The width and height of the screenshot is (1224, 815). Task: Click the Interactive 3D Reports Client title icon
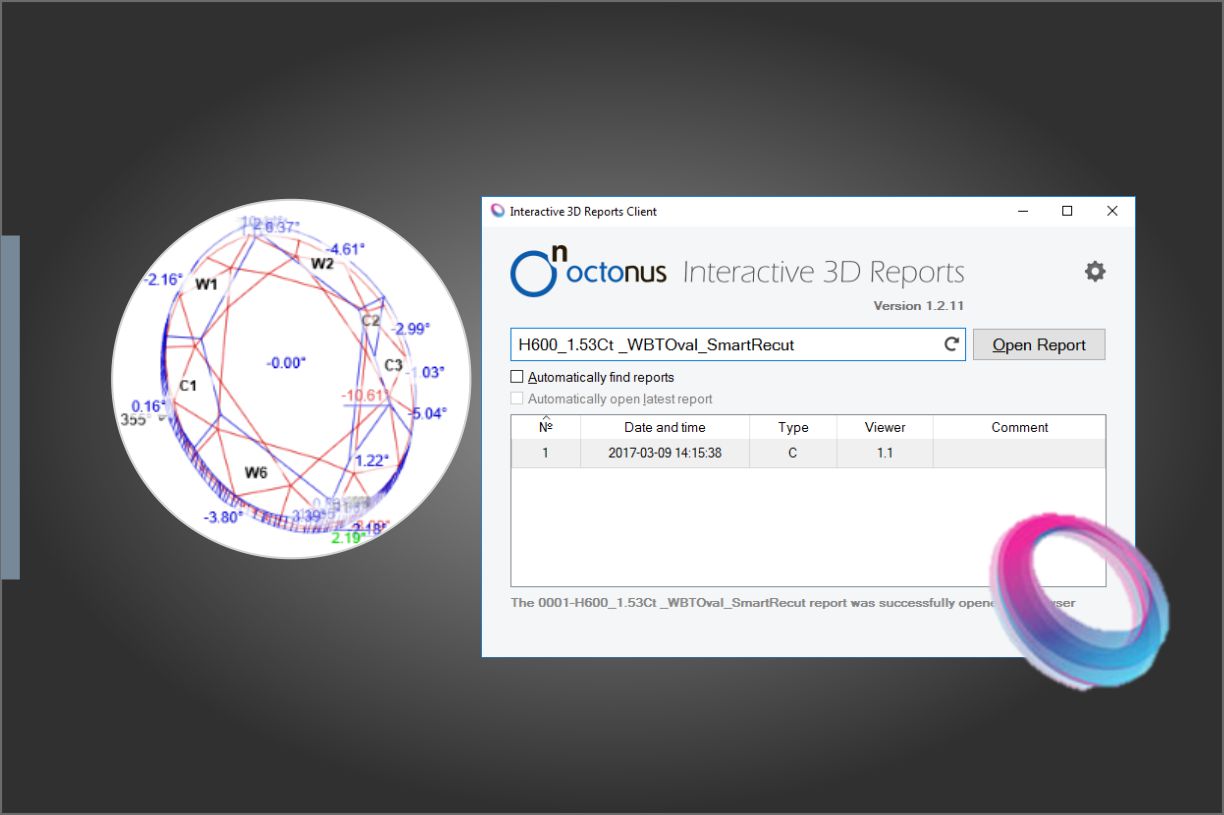point(498,211)
